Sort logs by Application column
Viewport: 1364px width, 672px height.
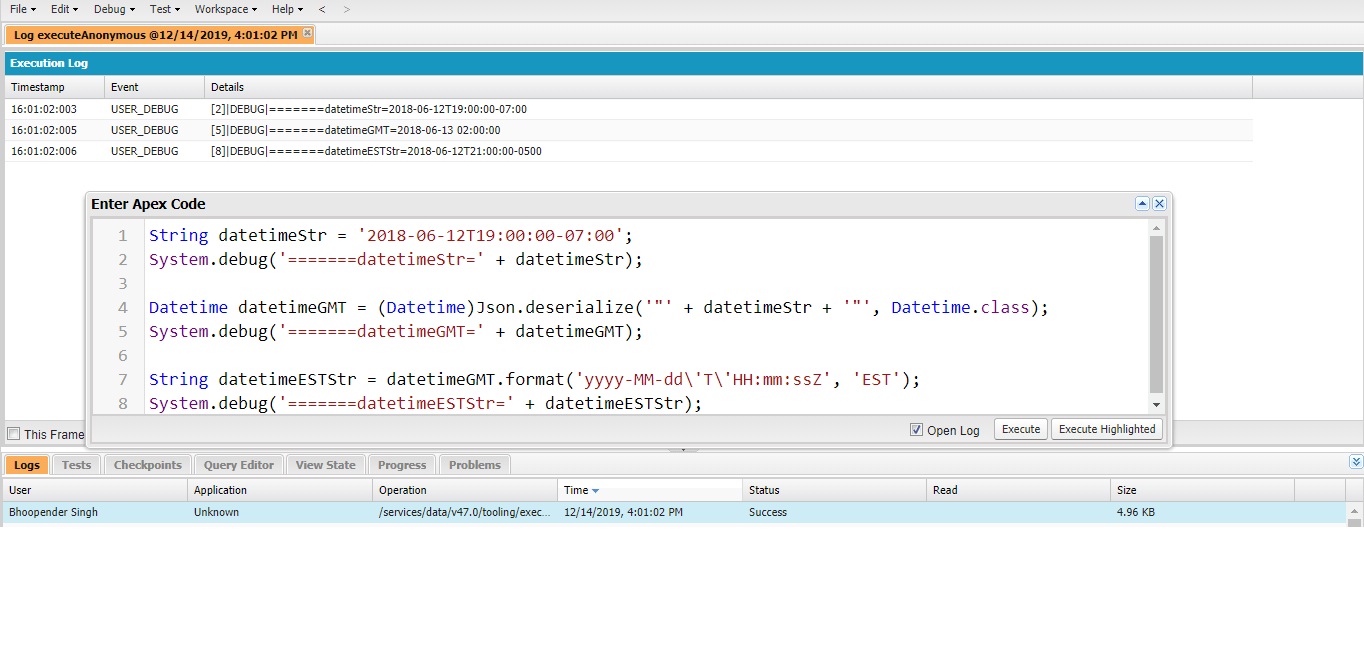click(x=280, y=490)
